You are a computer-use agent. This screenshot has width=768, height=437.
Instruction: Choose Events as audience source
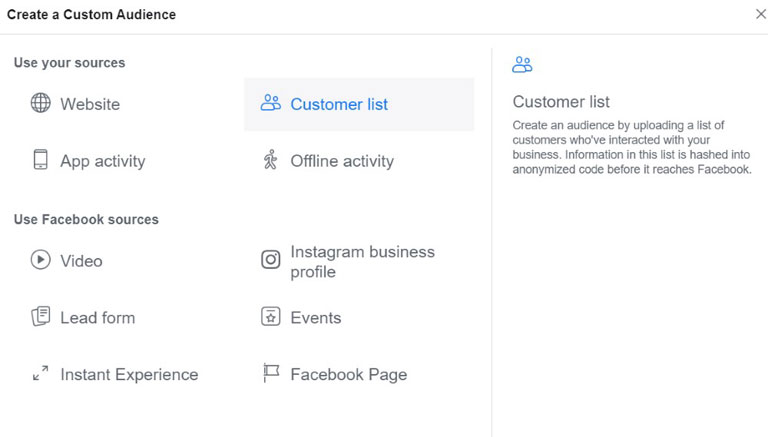click(316, 318)
